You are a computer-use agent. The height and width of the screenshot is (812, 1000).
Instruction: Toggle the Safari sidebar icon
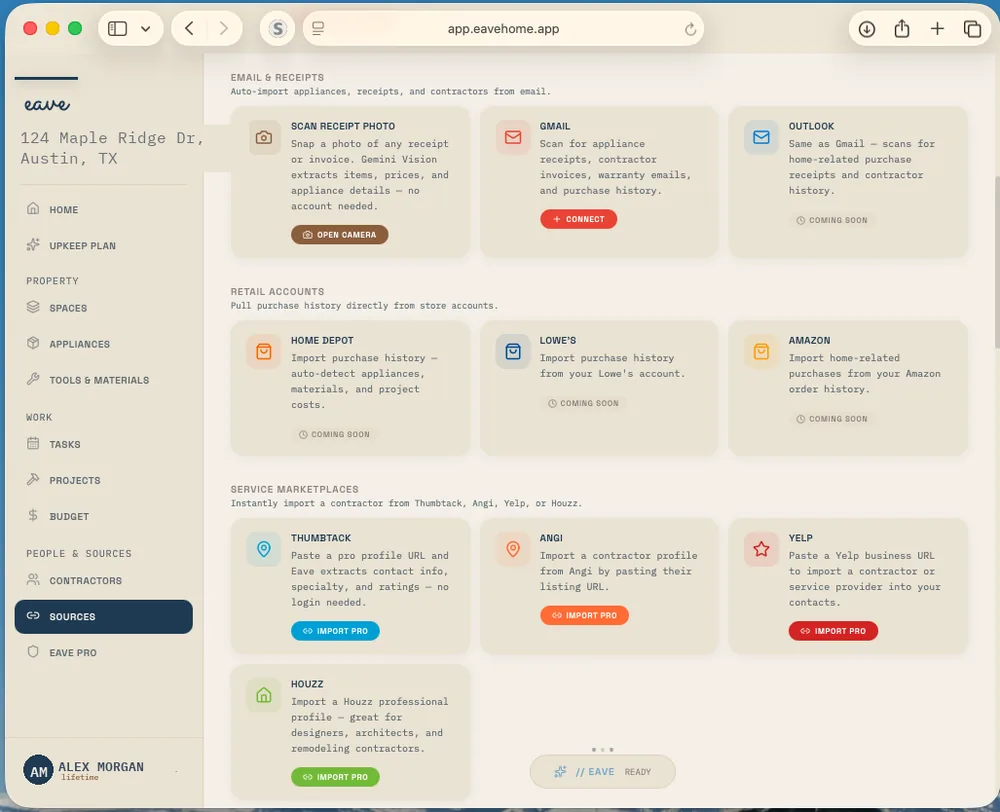point(117,29)
